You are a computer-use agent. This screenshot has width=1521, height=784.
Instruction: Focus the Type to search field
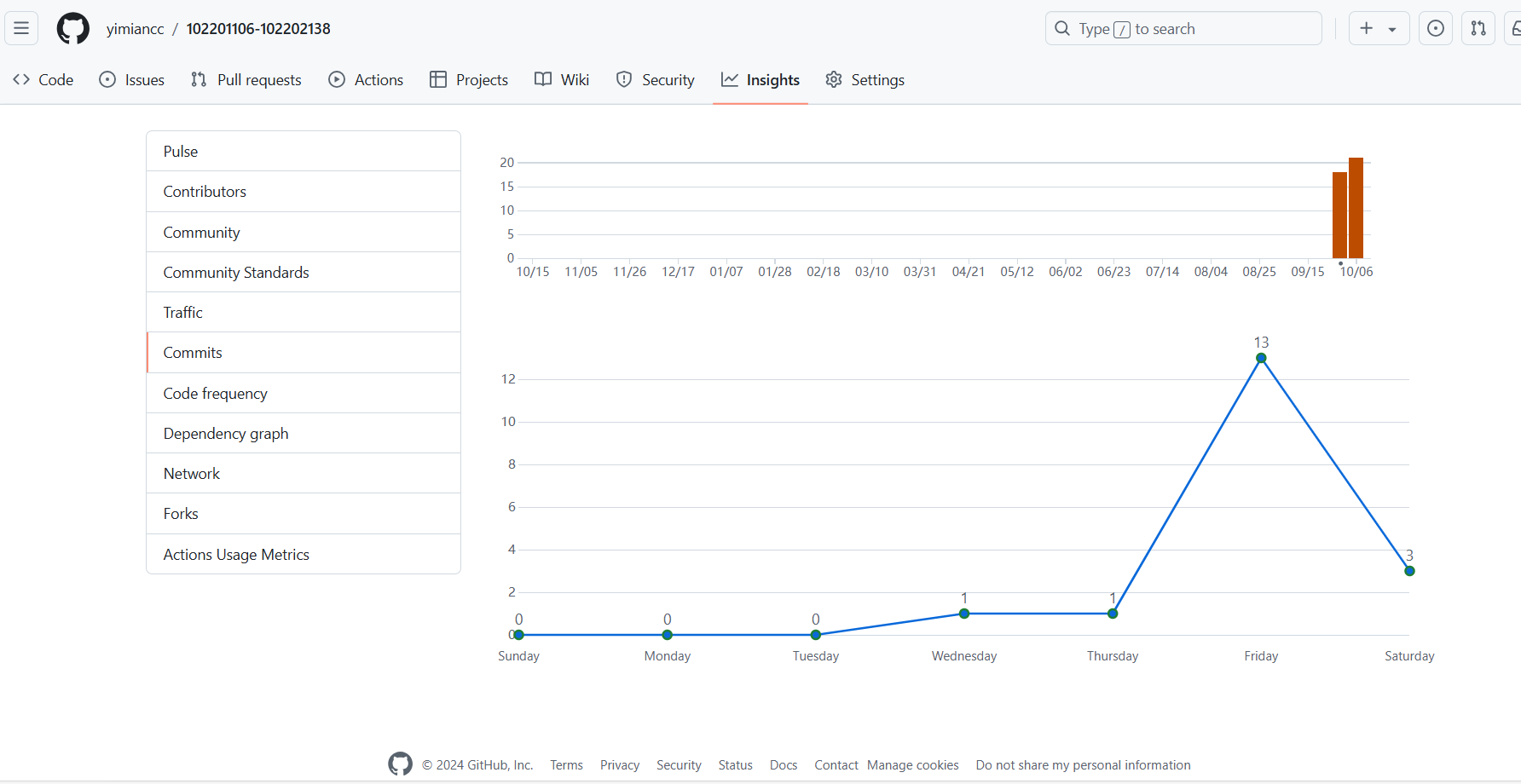[1183, 28]
